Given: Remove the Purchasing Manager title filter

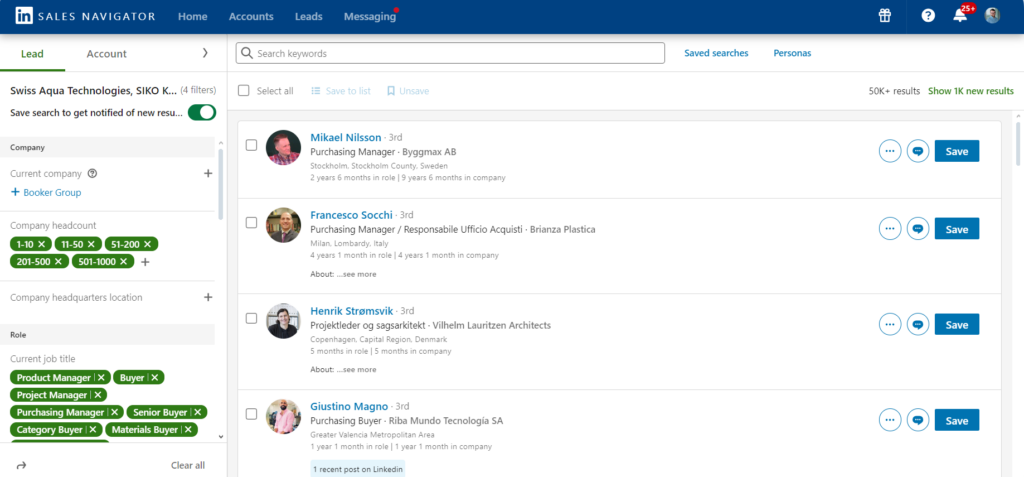Looking at the screenshot, I should [x=114, y=412].
